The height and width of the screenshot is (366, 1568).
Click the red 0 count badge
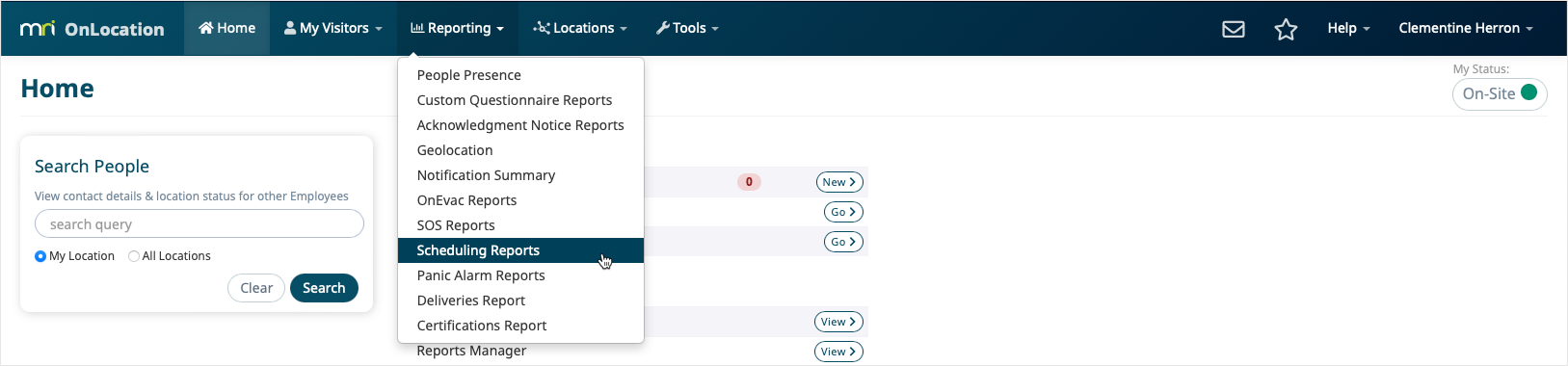[x=749, y=182]
